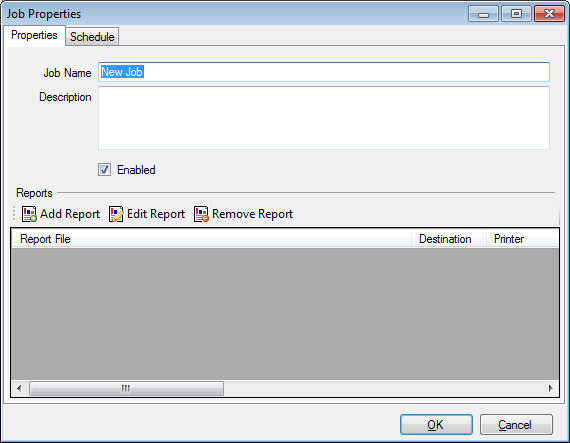Click the Remove Report icon

[x=201, y=214]
